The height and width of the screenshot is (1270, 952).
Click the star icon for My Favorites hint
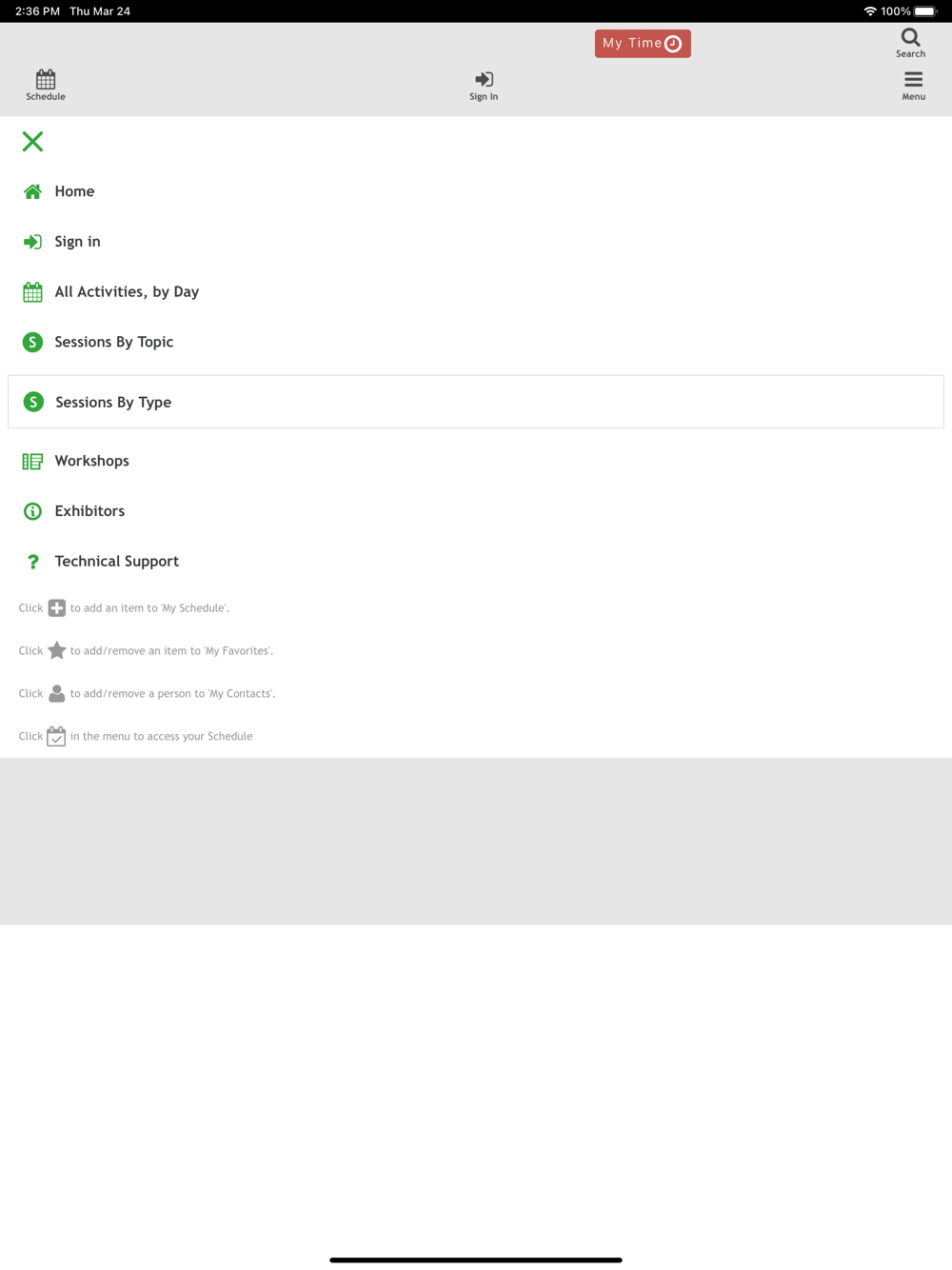point(57,650)
